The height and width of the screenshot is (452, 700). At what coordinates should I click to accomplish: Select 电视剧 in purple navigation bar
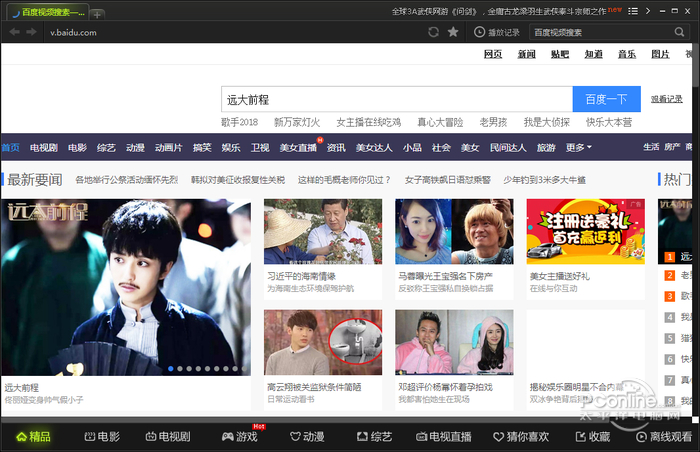point(44,147)
